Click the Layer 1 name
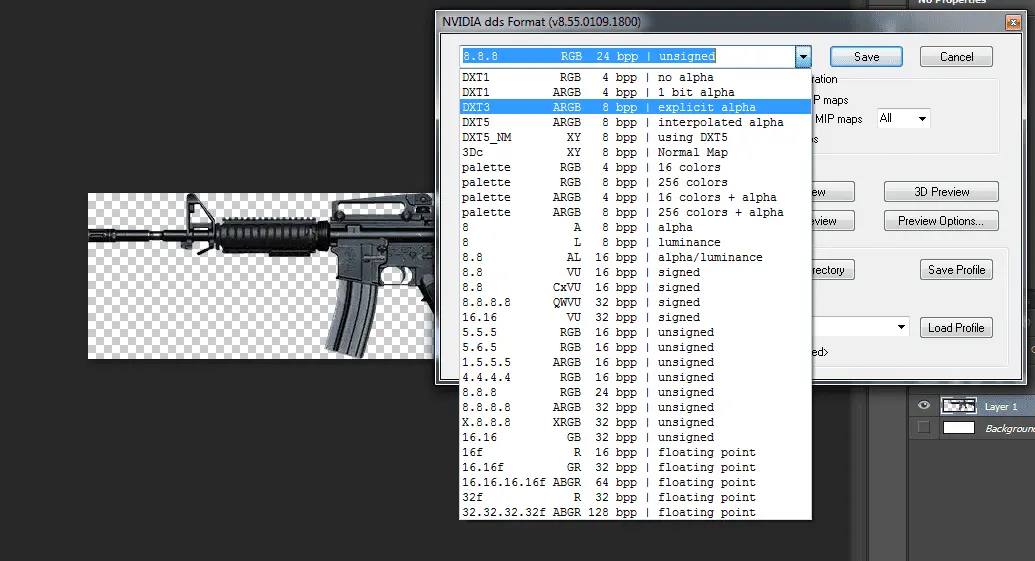Viewport: 1035px width, 561px height. pos(1001,407)
